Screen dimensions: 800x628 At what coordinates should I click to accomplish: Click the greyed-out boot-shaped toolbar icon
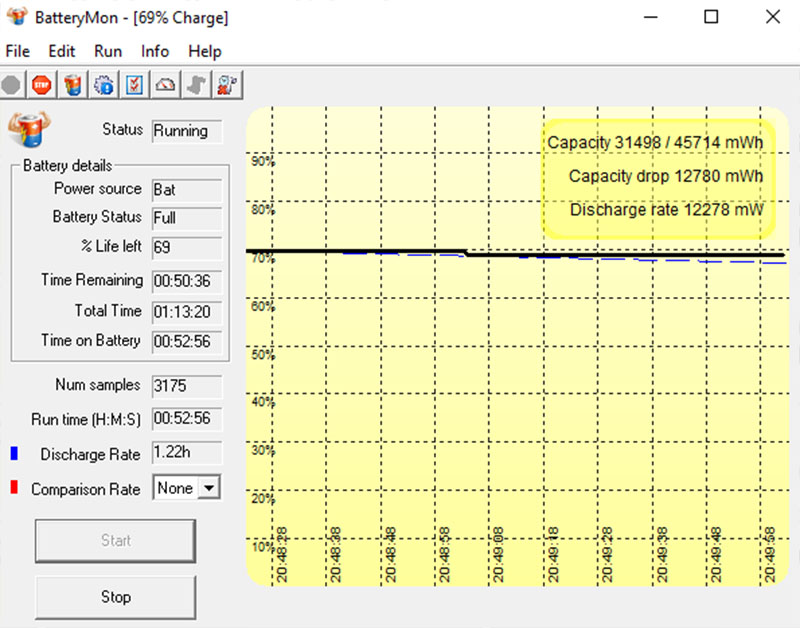tap(196, 85)
